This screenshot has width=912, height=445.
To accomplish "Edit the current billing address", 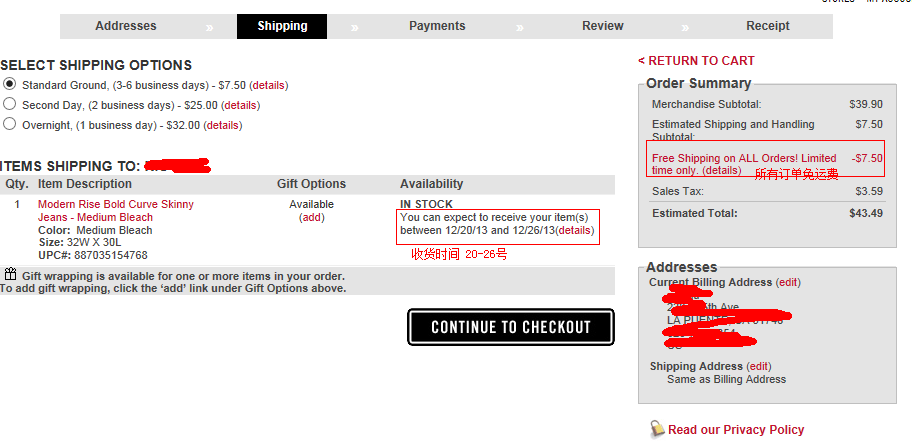I will point(788,282).
